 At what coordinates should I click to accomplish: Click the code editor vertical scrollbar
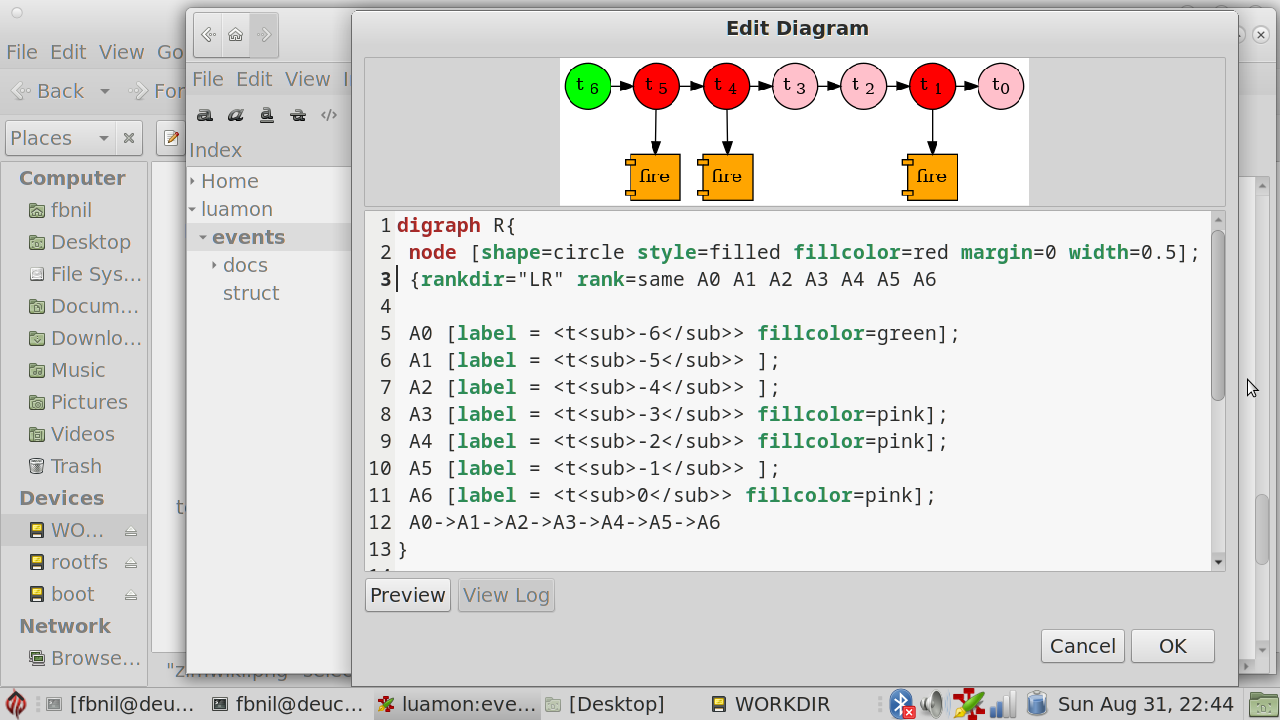coord(1217,315)
